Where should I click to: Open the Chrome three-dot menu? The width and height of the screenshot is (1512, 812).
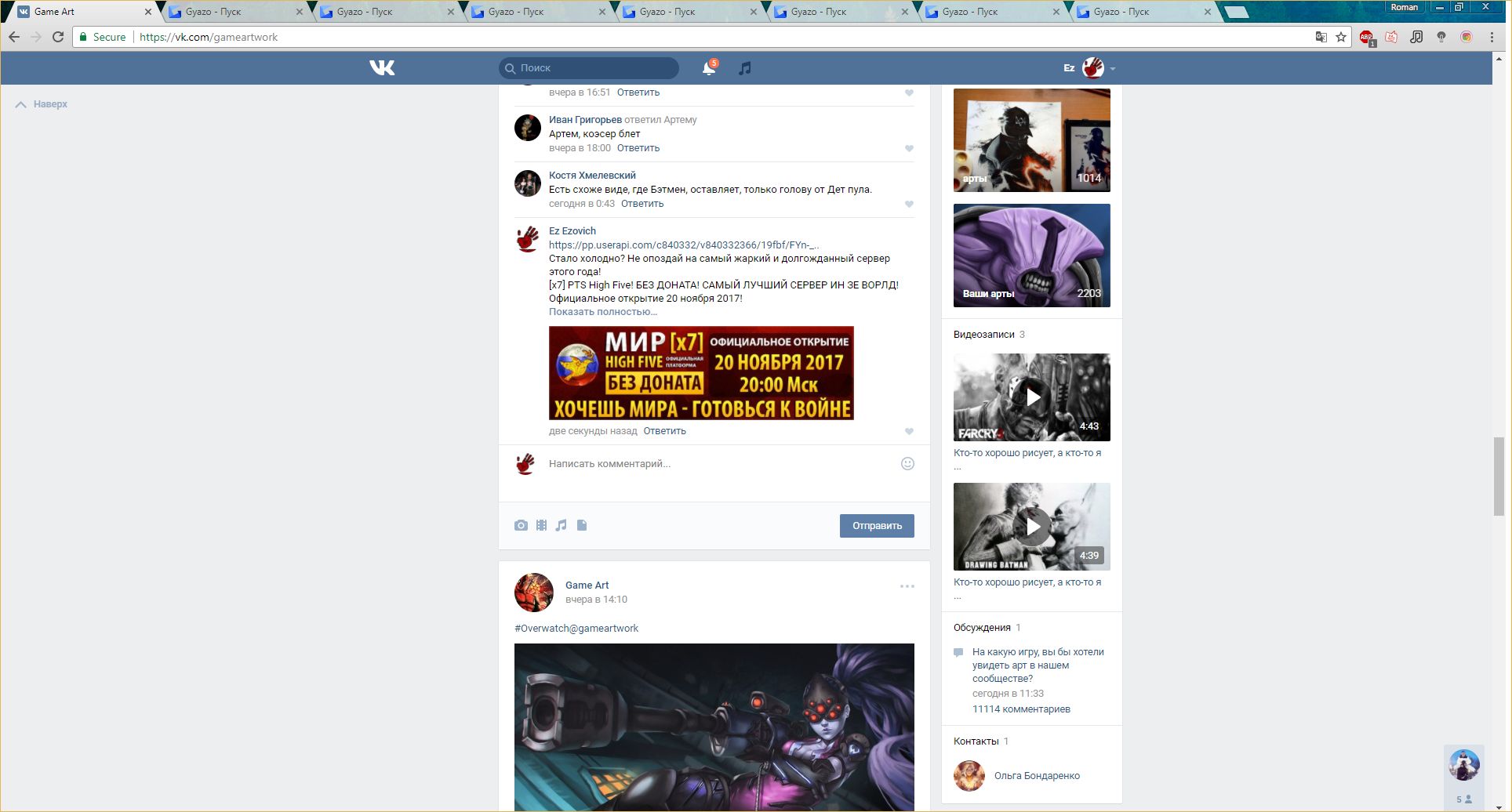(x=1492, y=37)
